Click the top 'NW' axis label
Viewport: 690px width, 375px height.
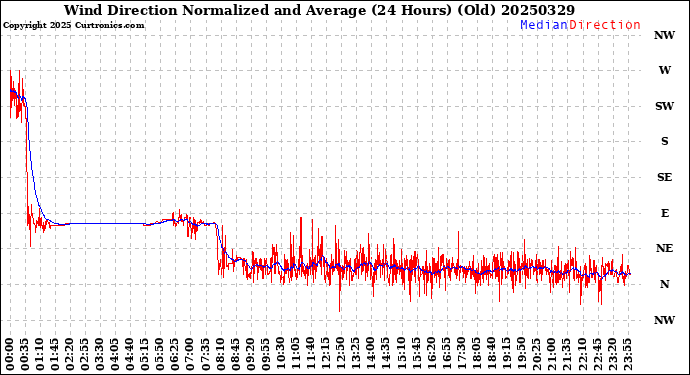tap(664, 35)
